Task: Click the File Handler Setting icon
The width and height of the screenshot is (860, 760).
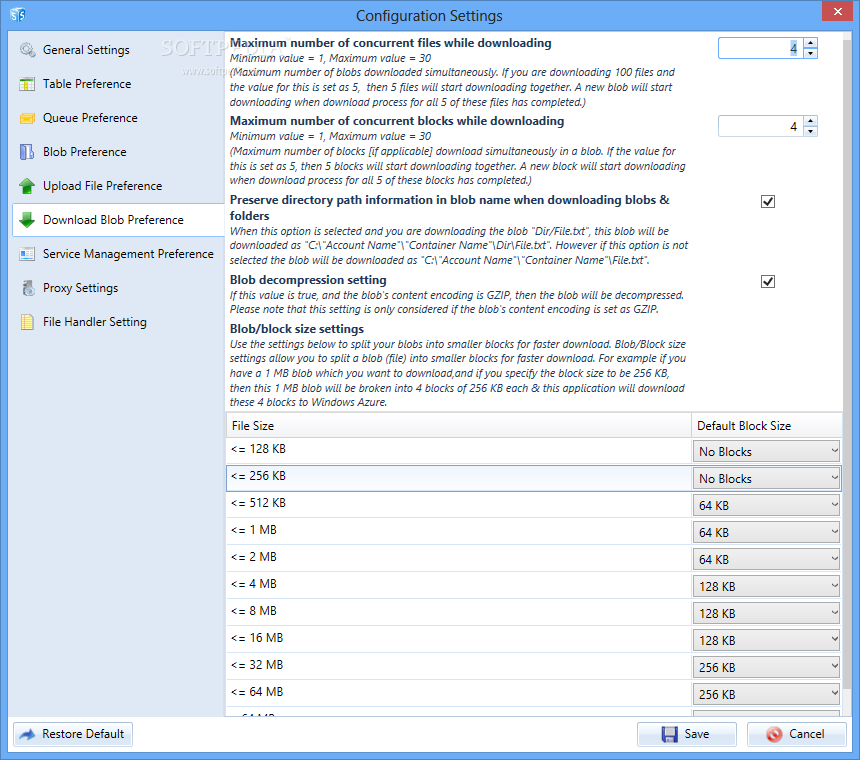Action: coord(27,322)
